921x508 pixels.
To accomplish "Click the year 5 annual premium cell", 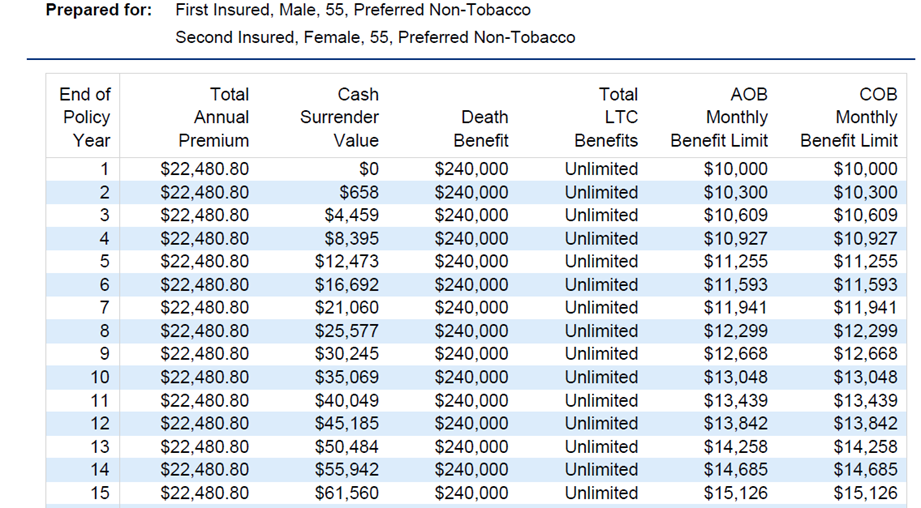I will pyautogui.click(x=205, y=262).
